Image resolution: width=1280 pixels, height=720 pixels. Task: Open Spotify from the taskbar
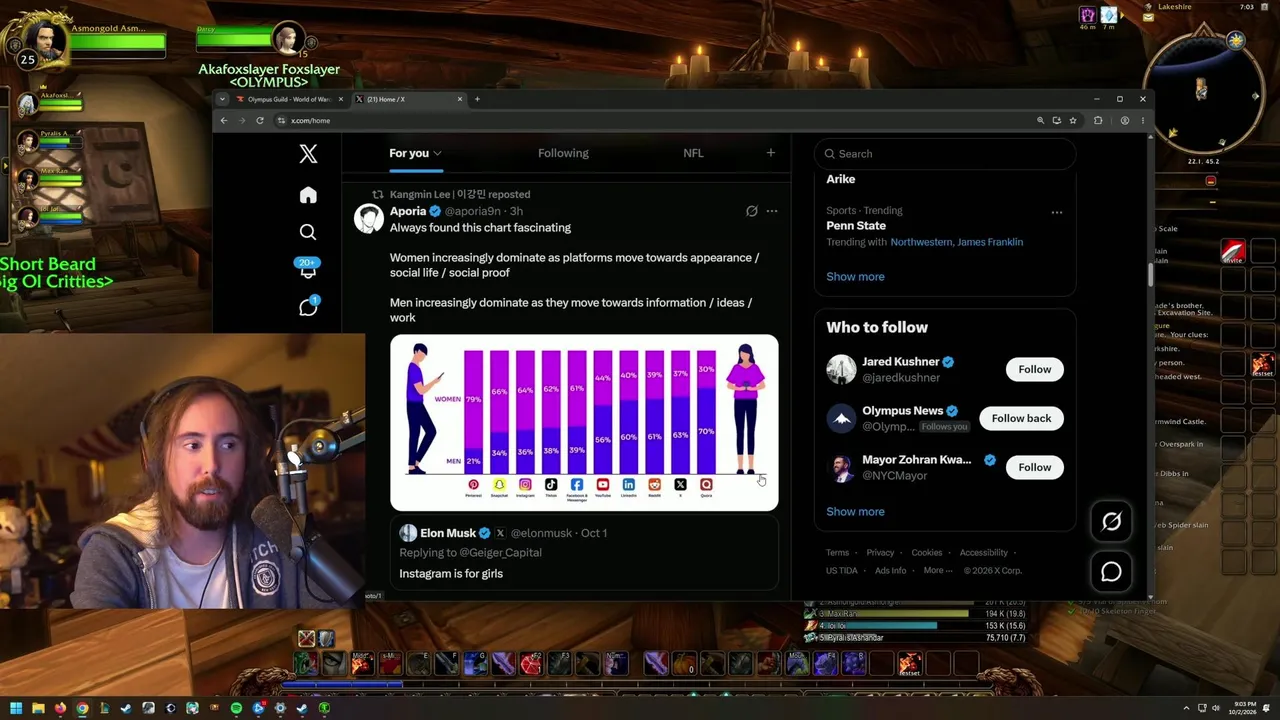pyautogui.click(x=236, y=708)
